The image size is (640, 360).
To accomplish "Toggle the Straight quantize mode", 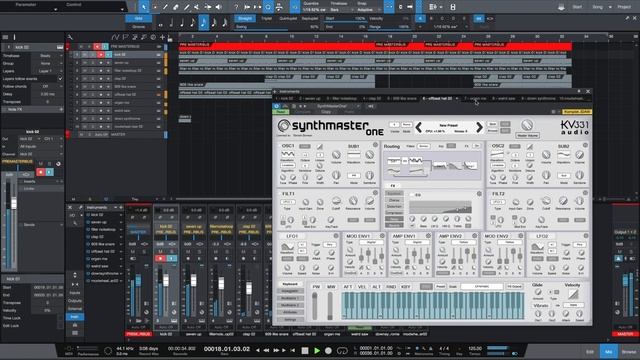I will (x=244, y=18).
